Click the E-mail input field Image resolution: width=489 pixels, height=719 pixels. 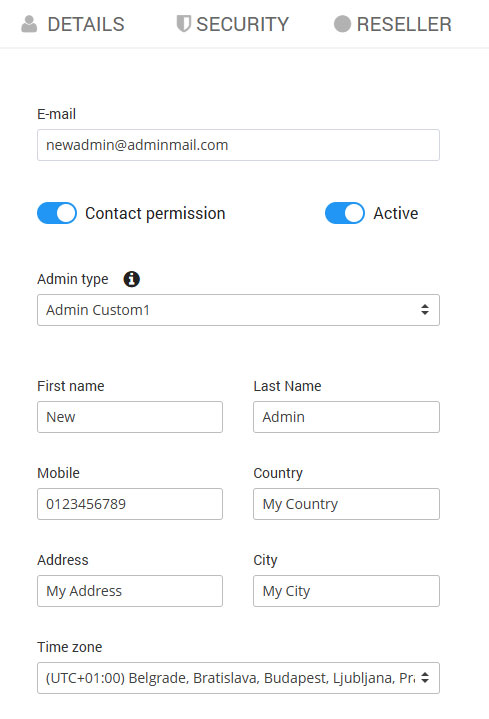click(x=239, y=145)
